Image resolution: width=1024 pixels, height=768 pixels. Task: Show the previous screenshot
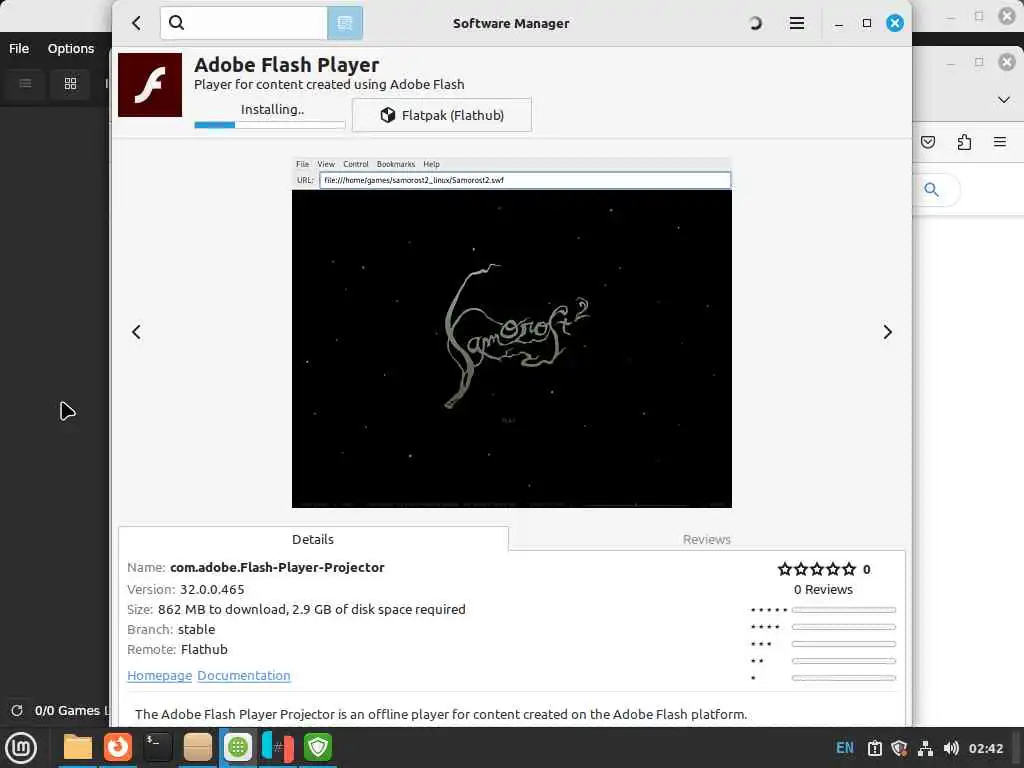tap(136, 332)
